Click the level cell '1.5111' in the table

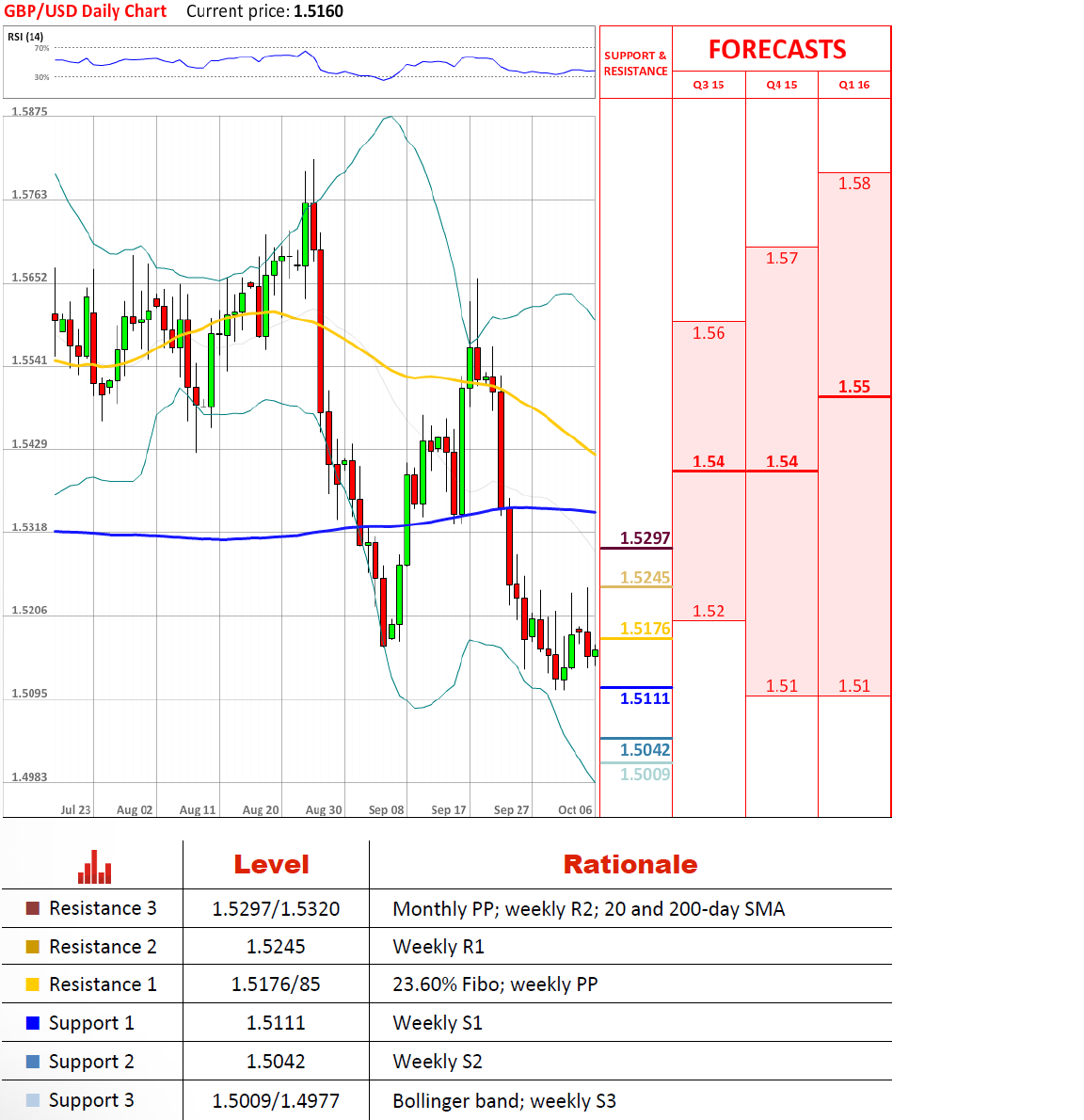(x=276, y=1023)
